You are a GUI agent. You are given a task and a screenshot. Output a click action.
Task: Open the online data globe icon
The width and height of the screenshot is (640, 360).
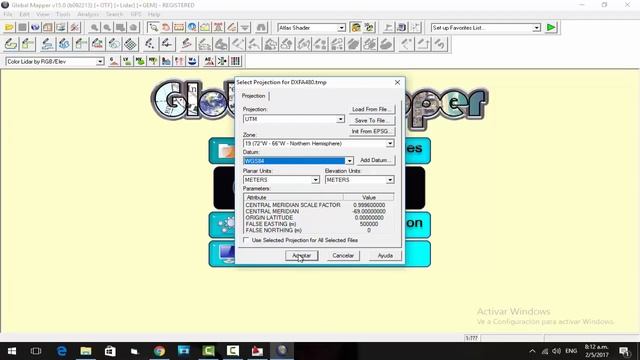(x=35, y=27)
